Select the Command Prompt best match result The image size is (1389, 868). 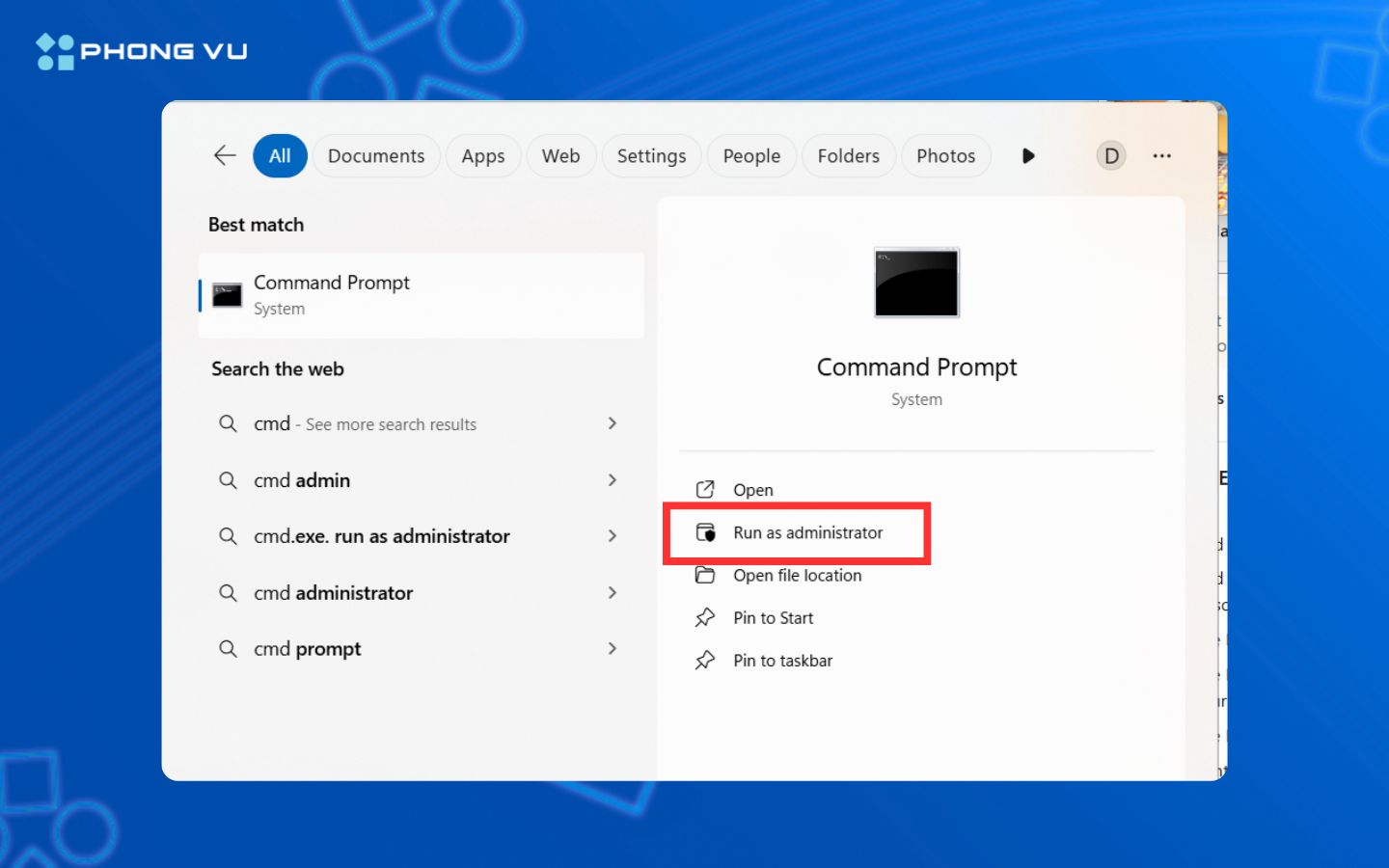tap(421, 295)
